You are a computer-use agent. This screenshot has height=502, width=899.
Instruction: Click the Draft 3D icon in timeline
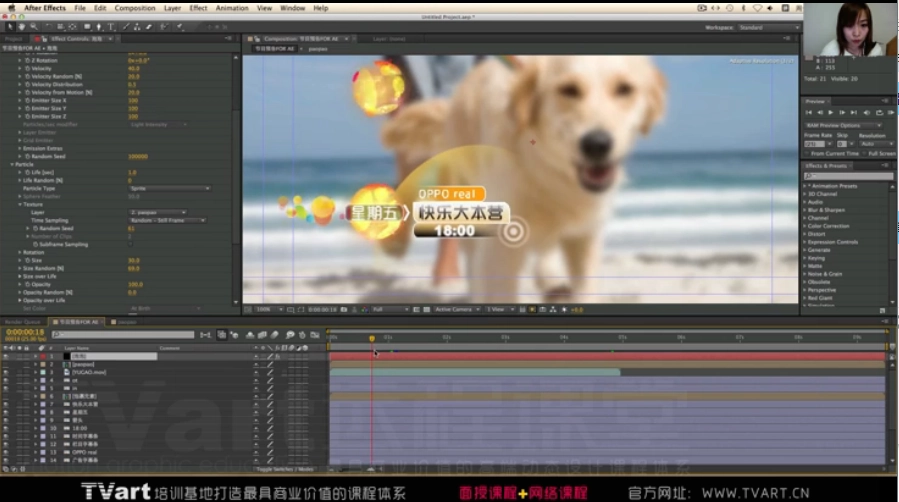(235, 335)
